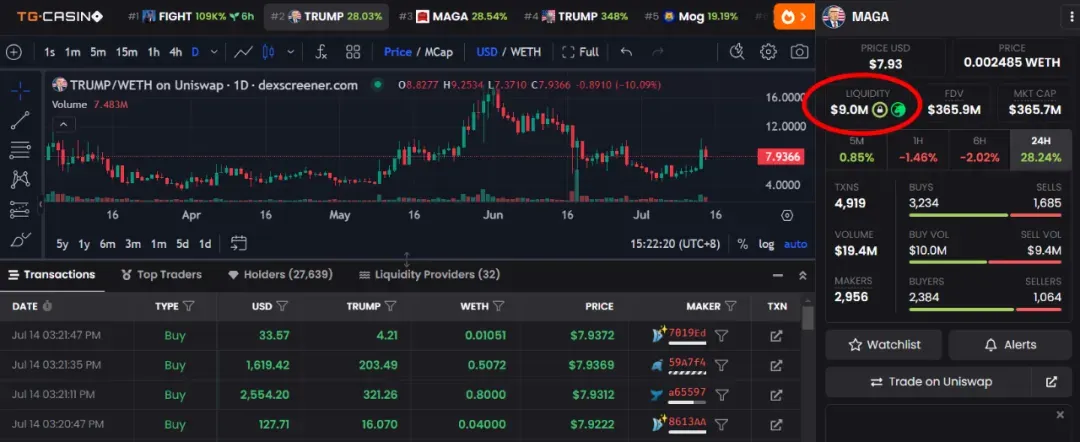Open the go-to date range icon
The height and width of the screenshot is (442, 1080).
tap(238, 243)
